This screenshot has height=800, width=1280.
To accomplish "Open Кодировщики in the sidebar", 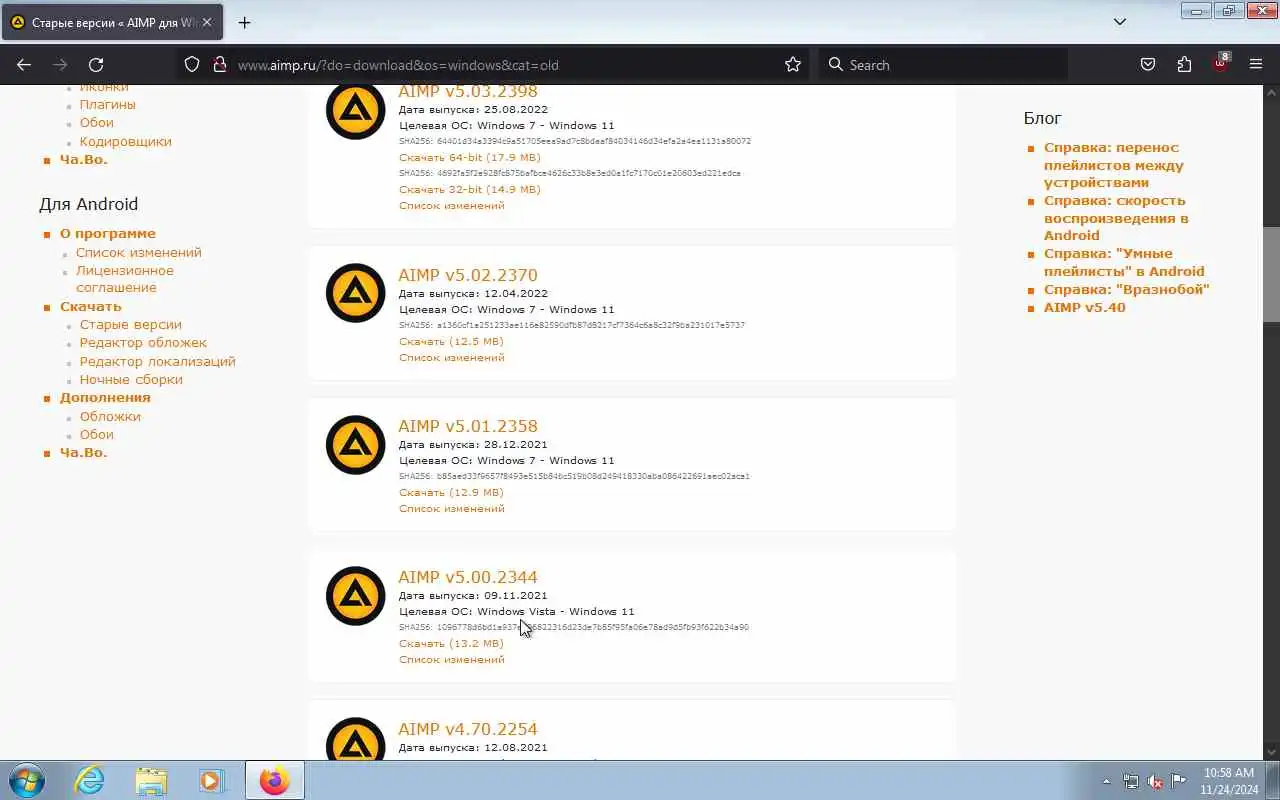I will (126, 141).
